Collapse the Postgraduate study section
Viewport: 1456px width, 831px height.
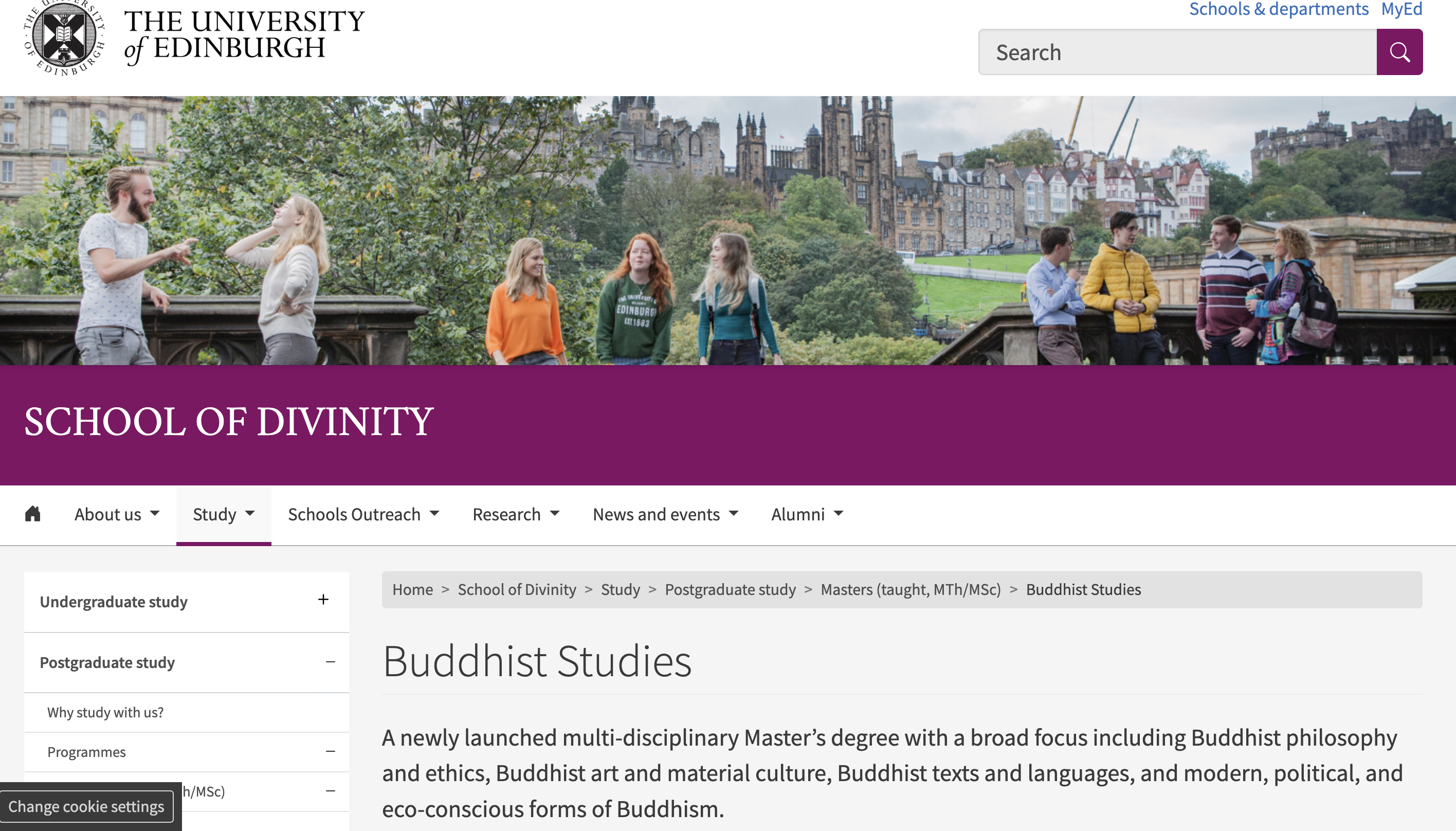331,662
